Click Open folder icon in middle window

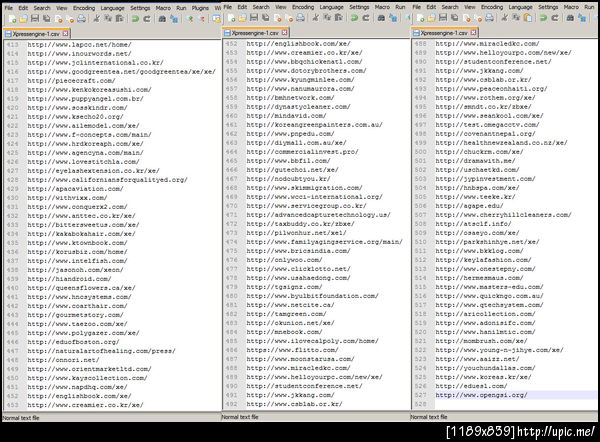243,18
